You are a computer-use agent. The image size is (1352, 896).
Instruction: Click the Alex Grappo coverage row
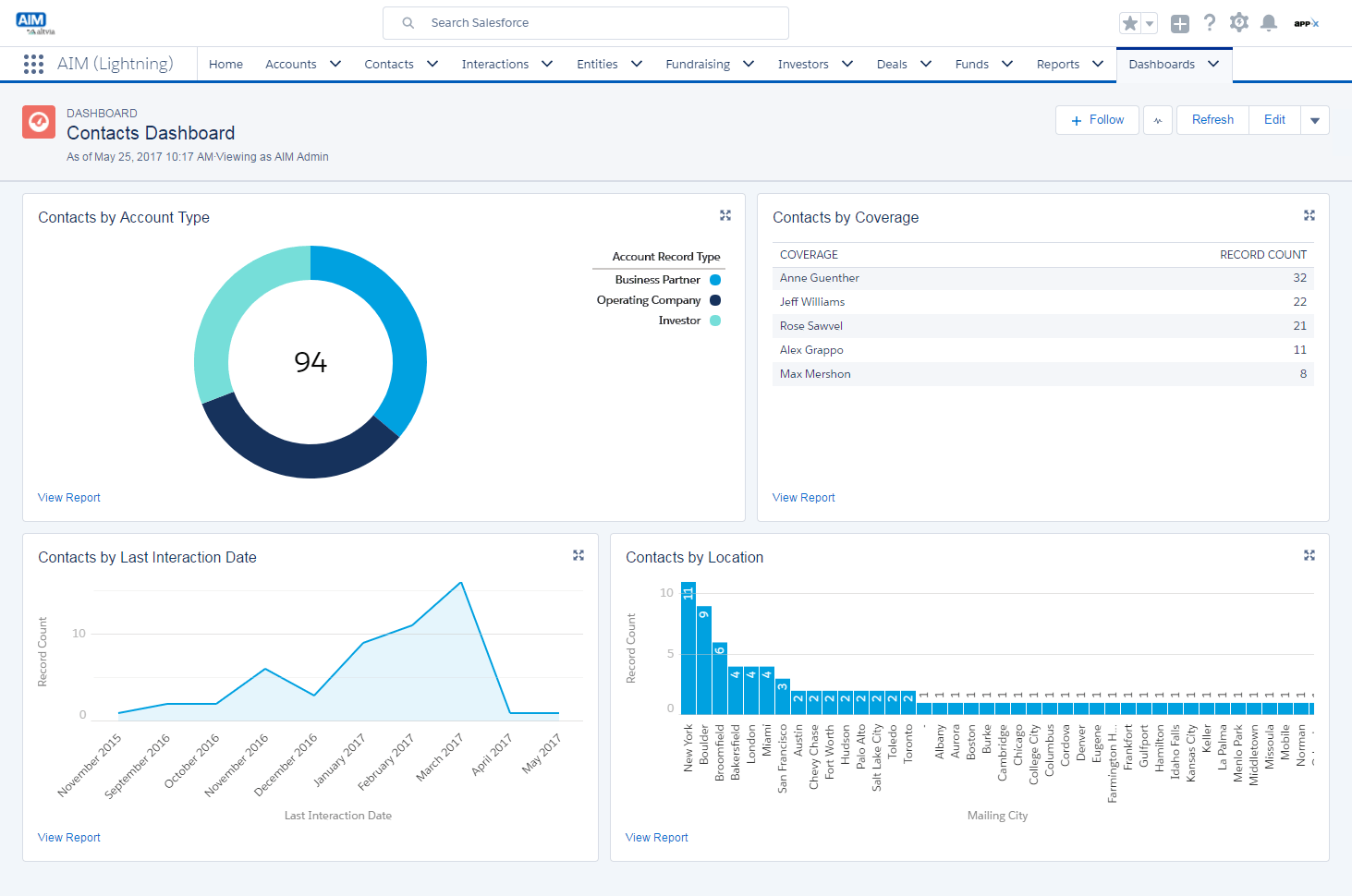coord(1043,350)
